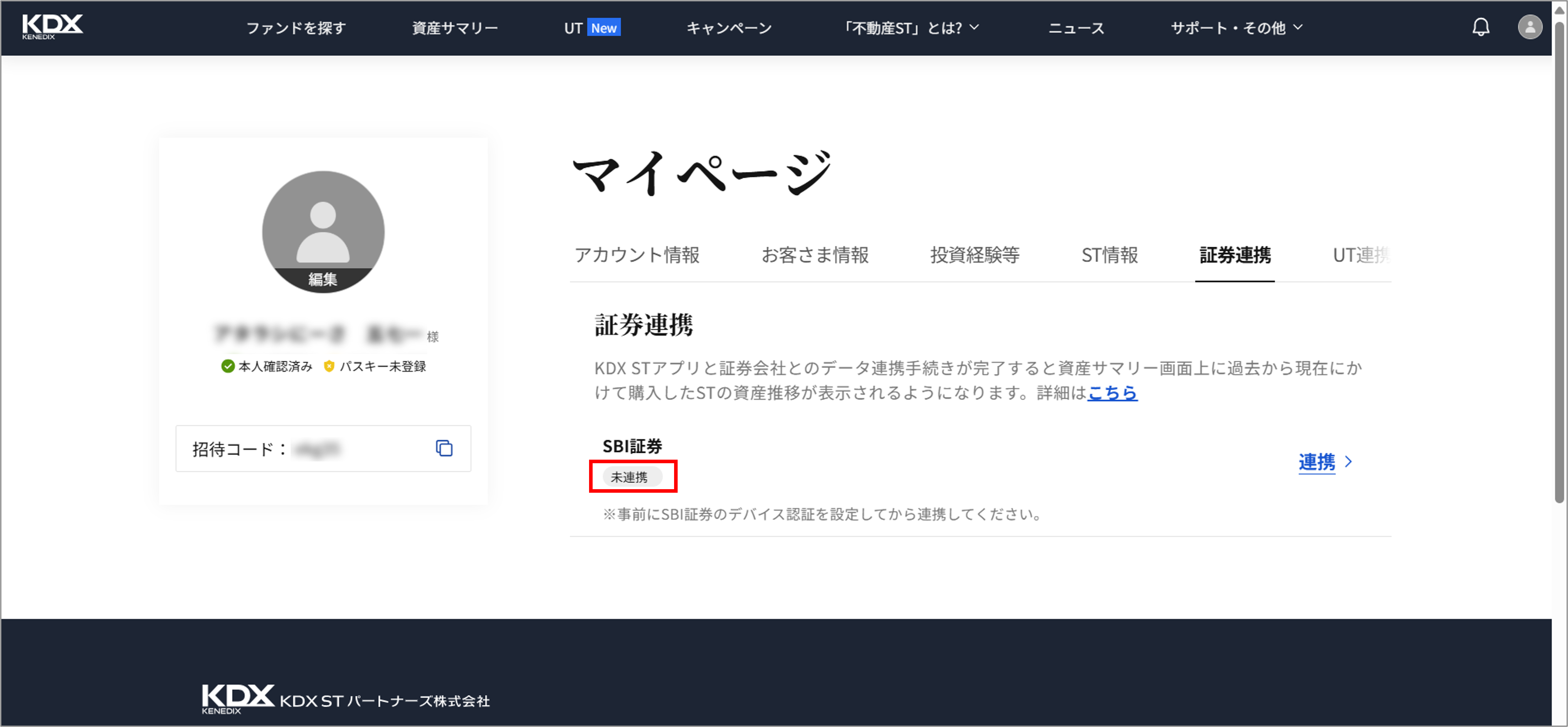Switch to アカウント情報 tab
Viewport: 1568px width, 727px height.
637,255
